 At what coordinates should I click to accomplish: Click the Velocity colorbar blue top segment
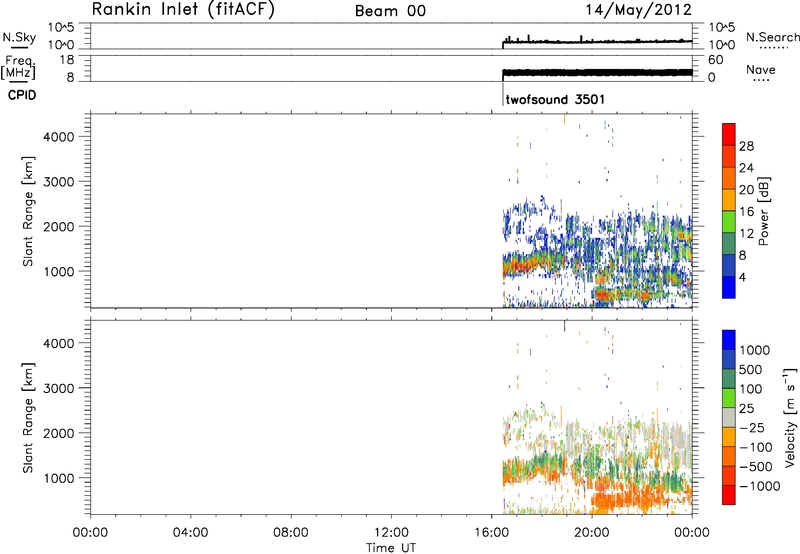pos(729,340)
